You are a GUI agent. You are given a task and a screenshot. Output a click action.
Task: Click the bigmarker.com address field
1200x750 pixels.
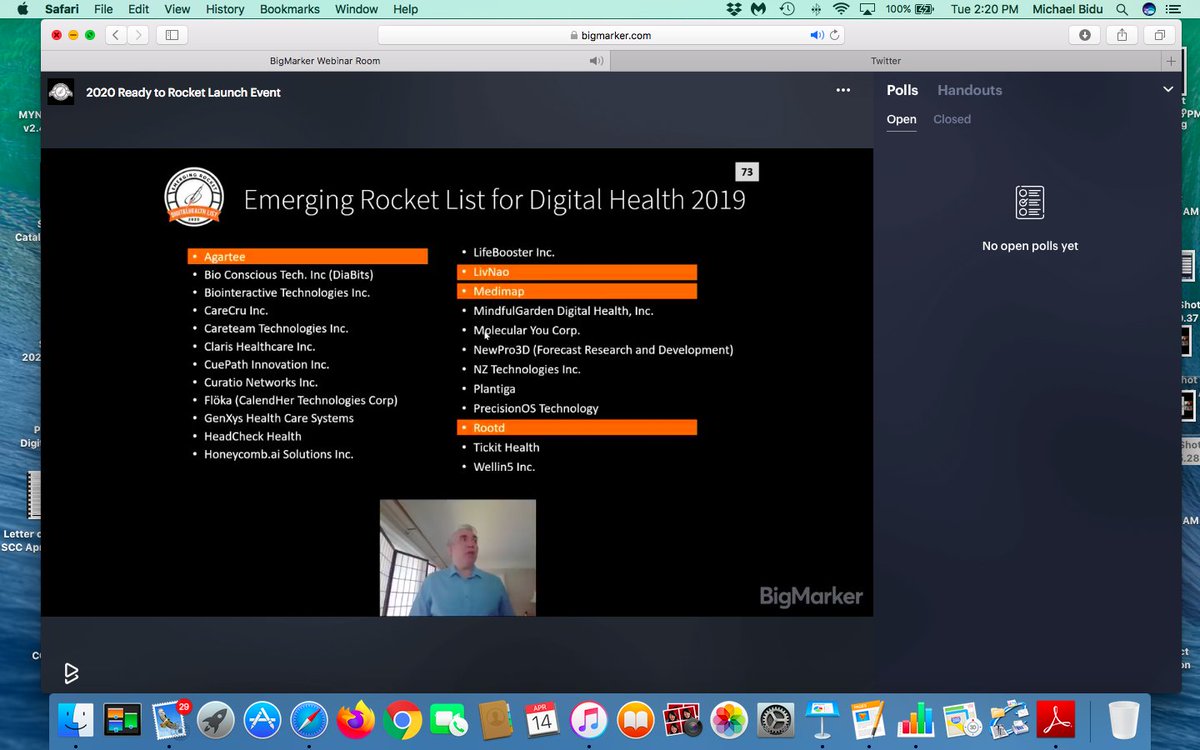[x=610, y=35]
